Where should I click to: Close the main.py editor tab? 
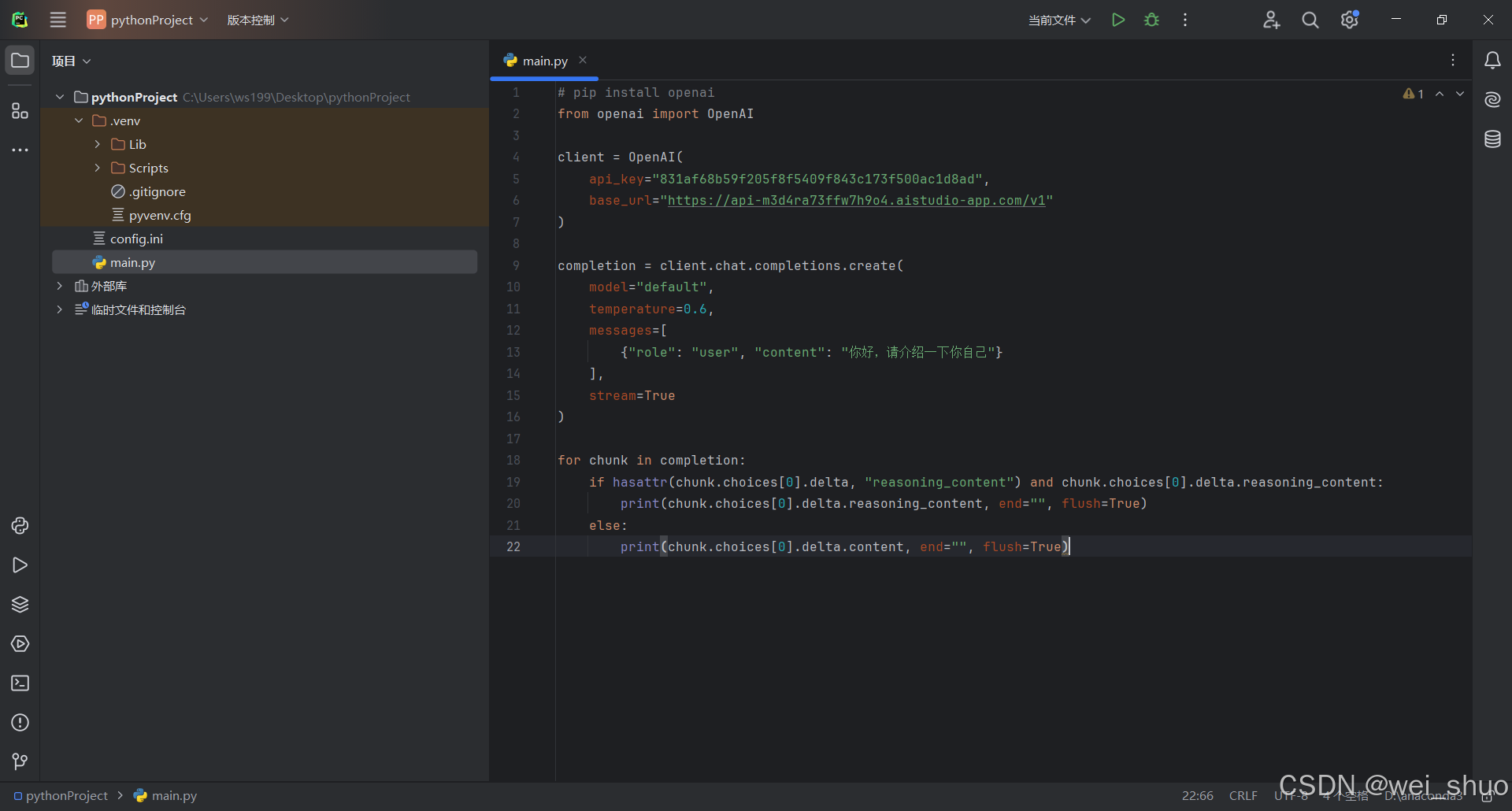click(x=583, y=60)
